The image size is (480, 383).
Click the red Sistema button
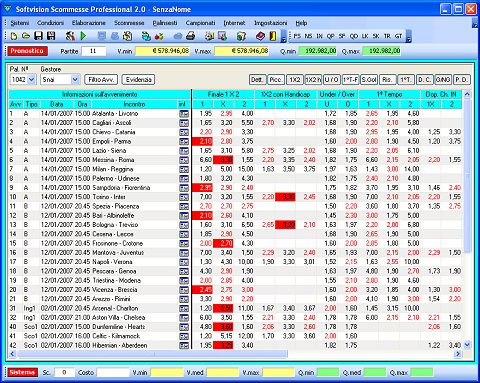click(x=22, y=372)
